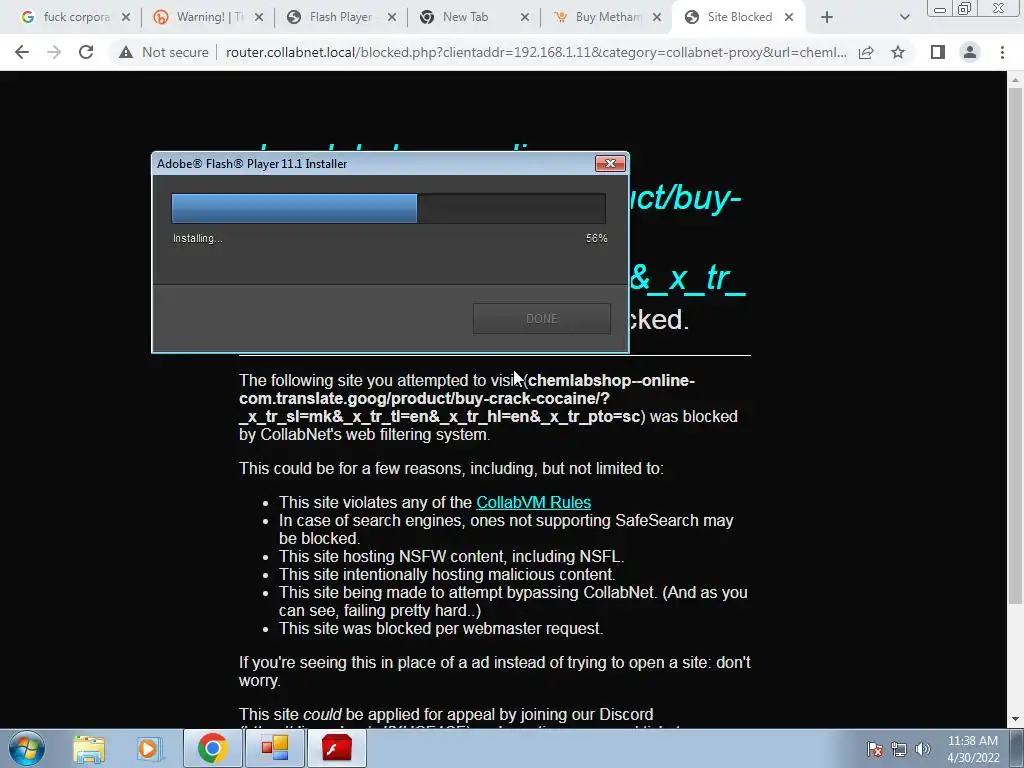This screenshot has height=768, width=1024.
Task: Open the CollabVM Rules link
Action: click(x=534, y=502)
